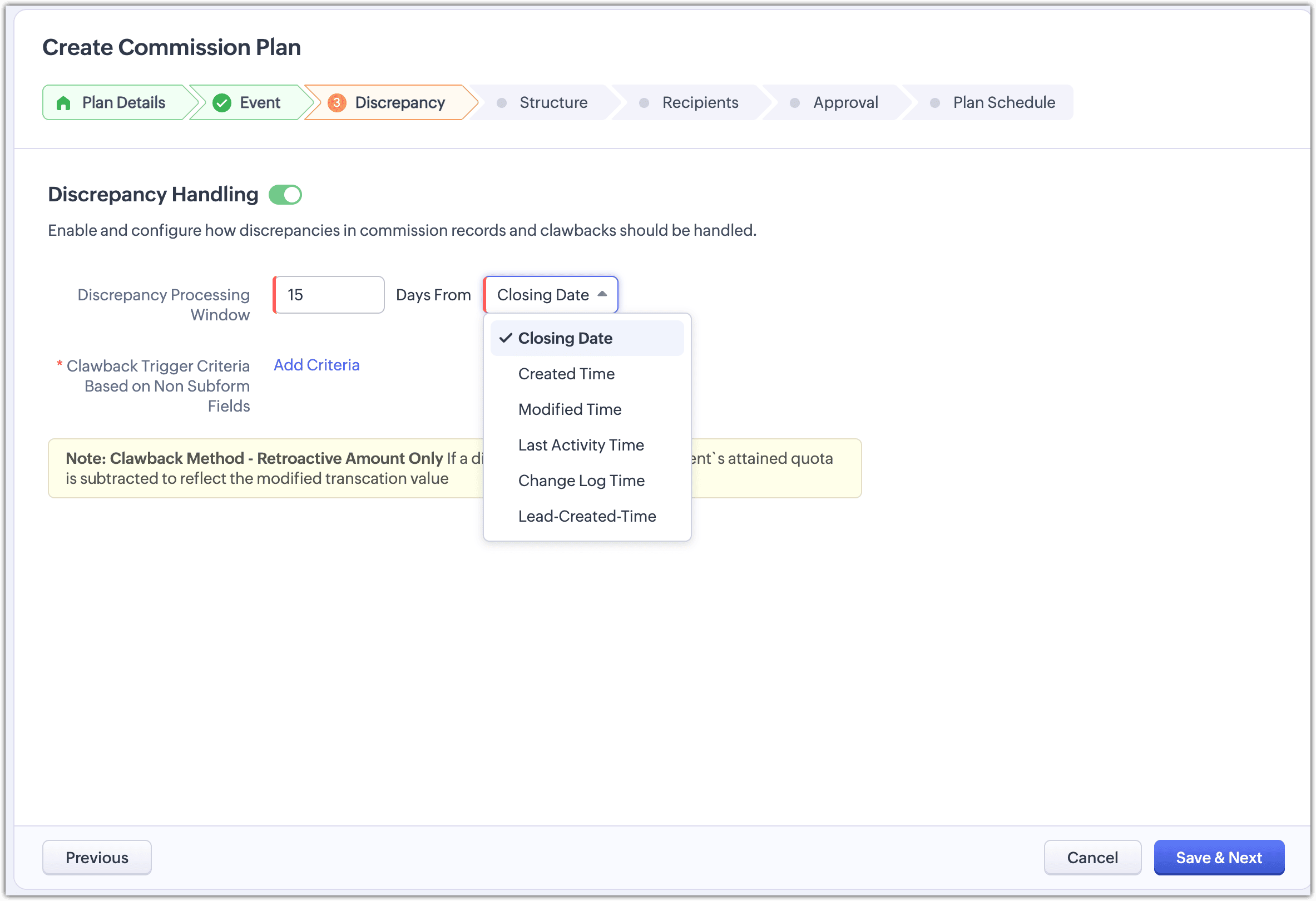Click the gray dot beside Plan Schedule step

935,103
